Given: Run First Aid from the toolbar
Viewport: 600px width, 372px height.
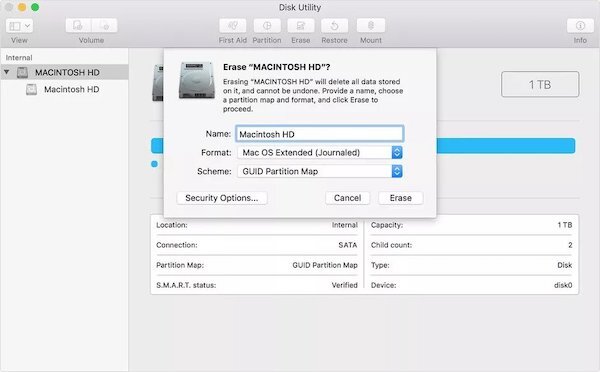Looking at the screenshot, I should click(x=233, y=26).
